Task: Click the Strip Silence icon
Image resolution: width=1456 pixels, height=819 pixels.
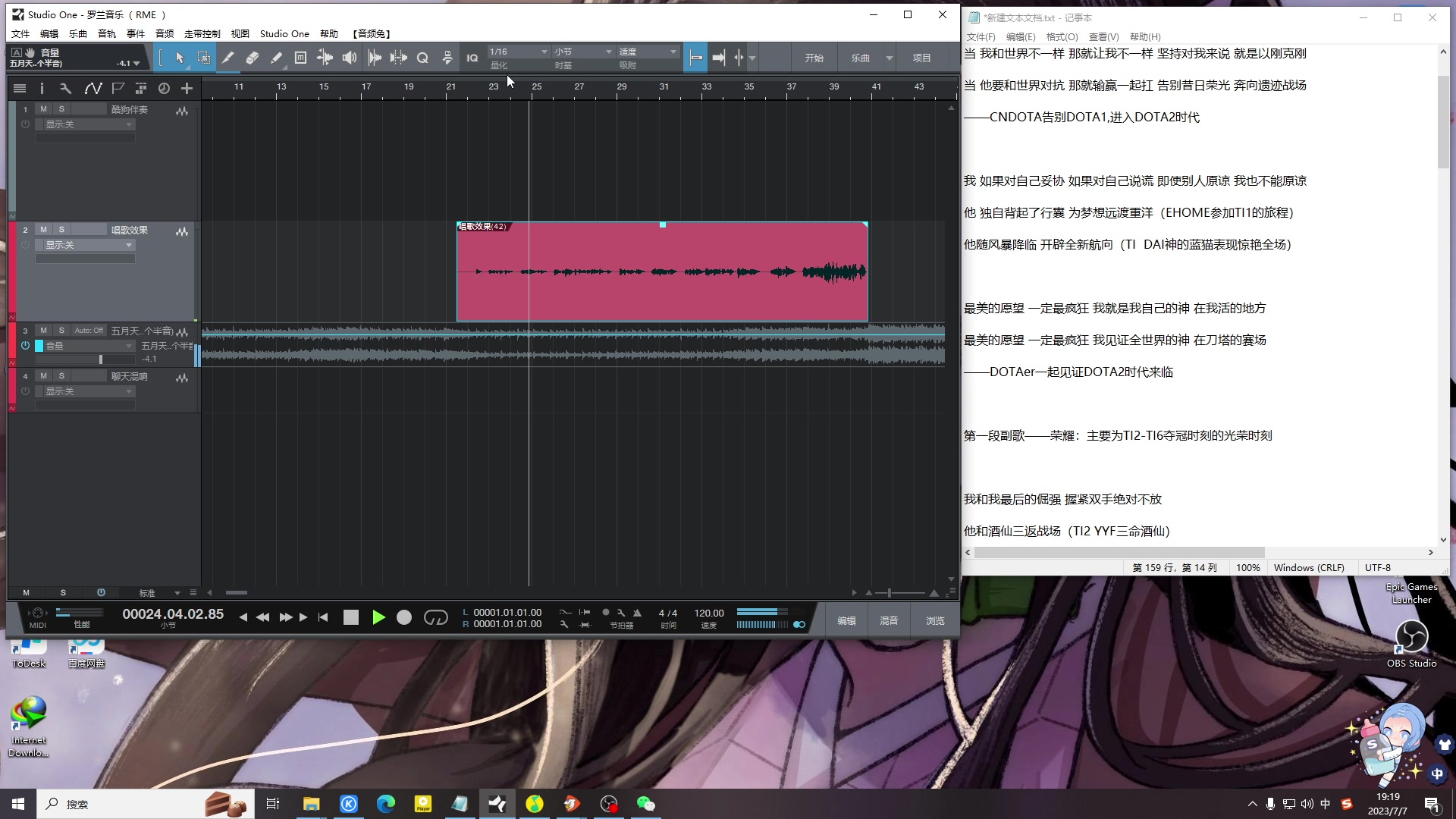Action: [x=398, y=58]
